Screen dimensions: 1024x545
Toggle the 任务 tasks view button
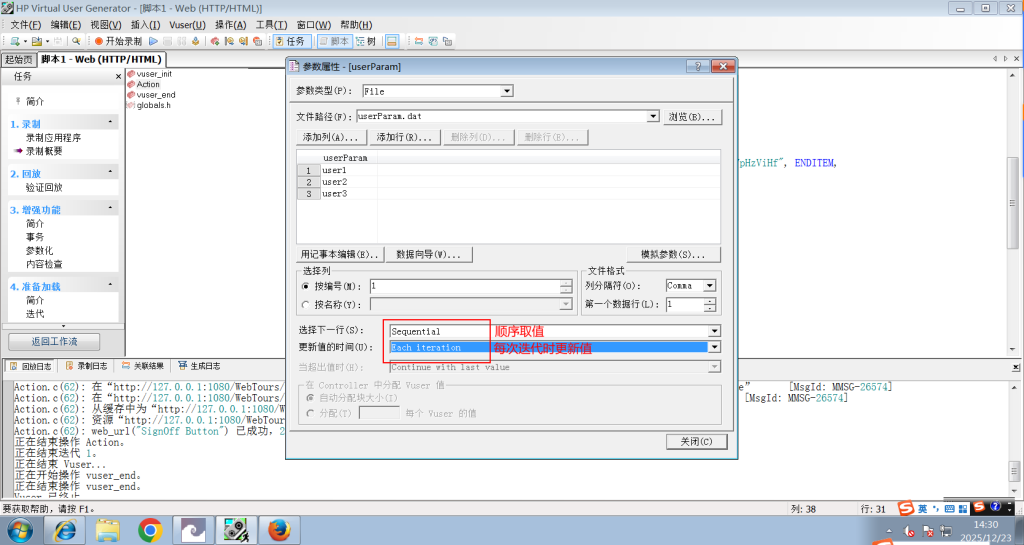[x=291, y=41]
